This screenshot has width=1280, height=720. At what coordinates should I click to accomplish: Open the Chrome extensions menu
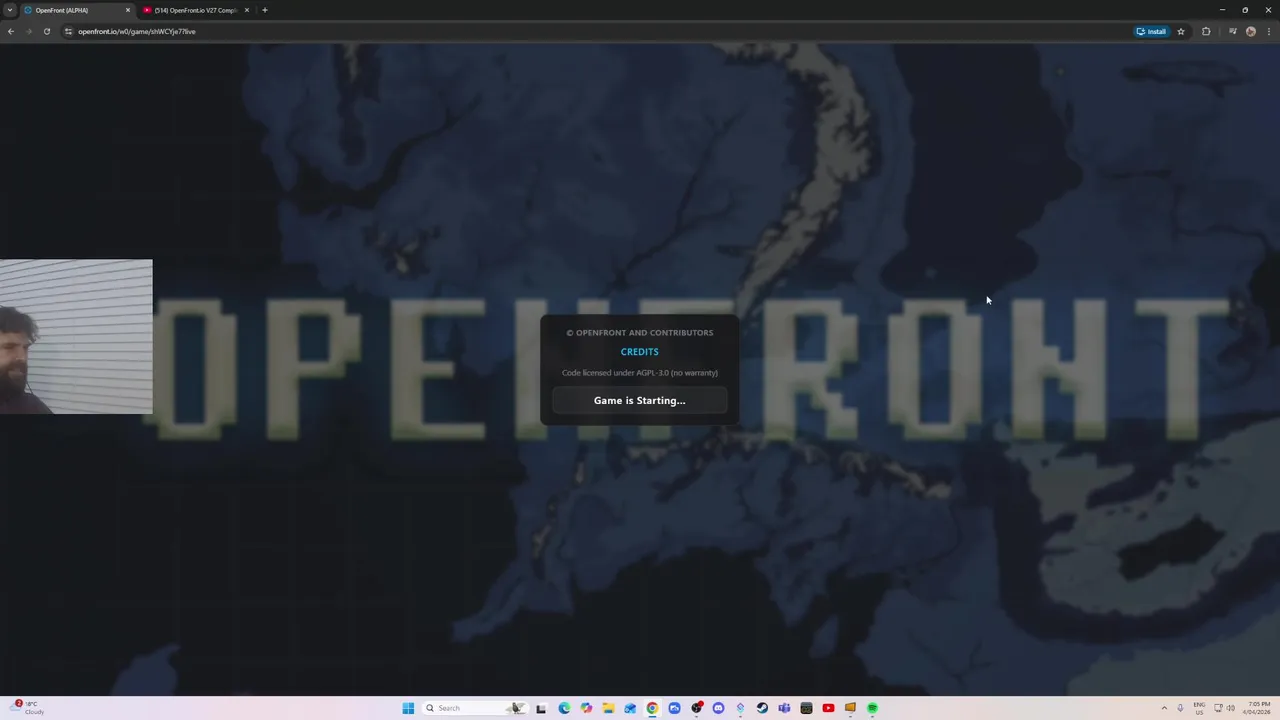pyautogui.click(x=1206, y=31)
